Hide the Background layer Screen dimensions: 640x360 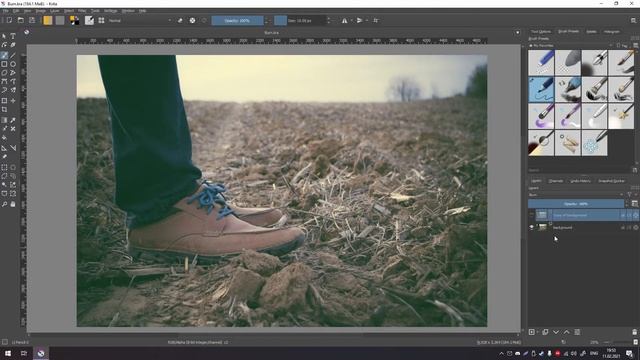pyautogui.click(x=531, y=227)
